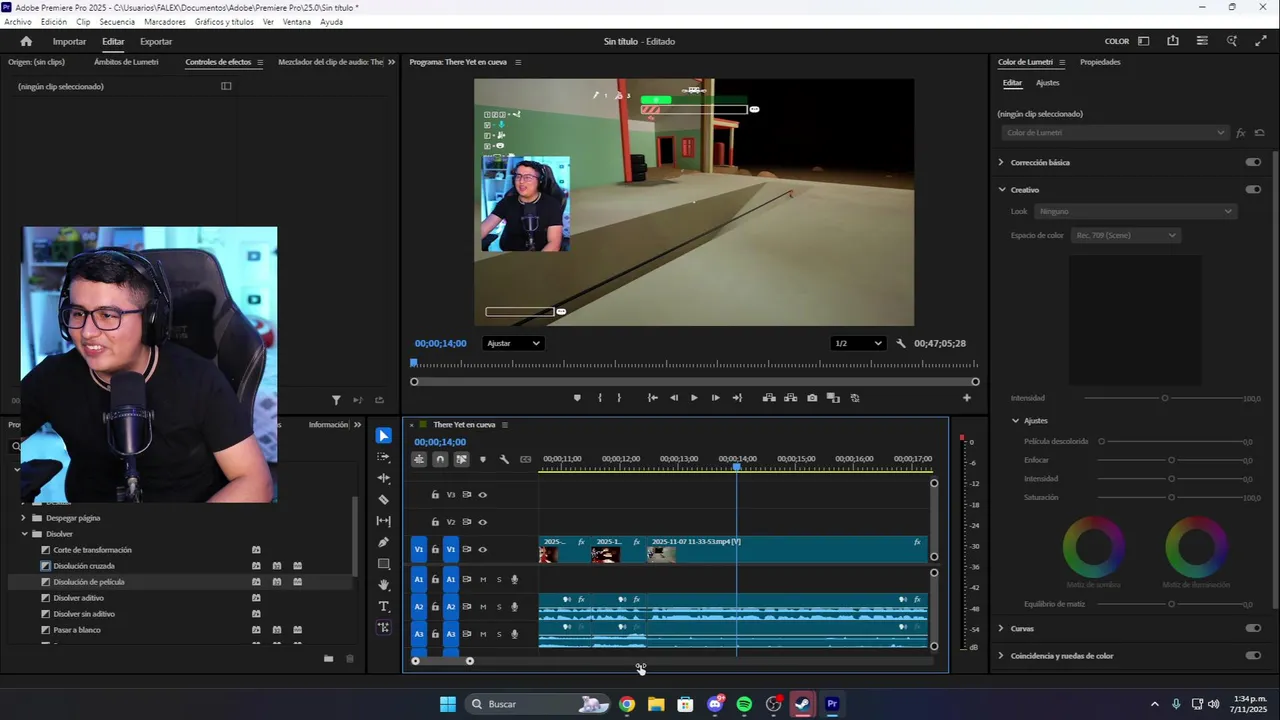Open the 1/2 playback resolution dropdown
The width and height of the screenshot is (1280, 720).
[x=858, y=344]
